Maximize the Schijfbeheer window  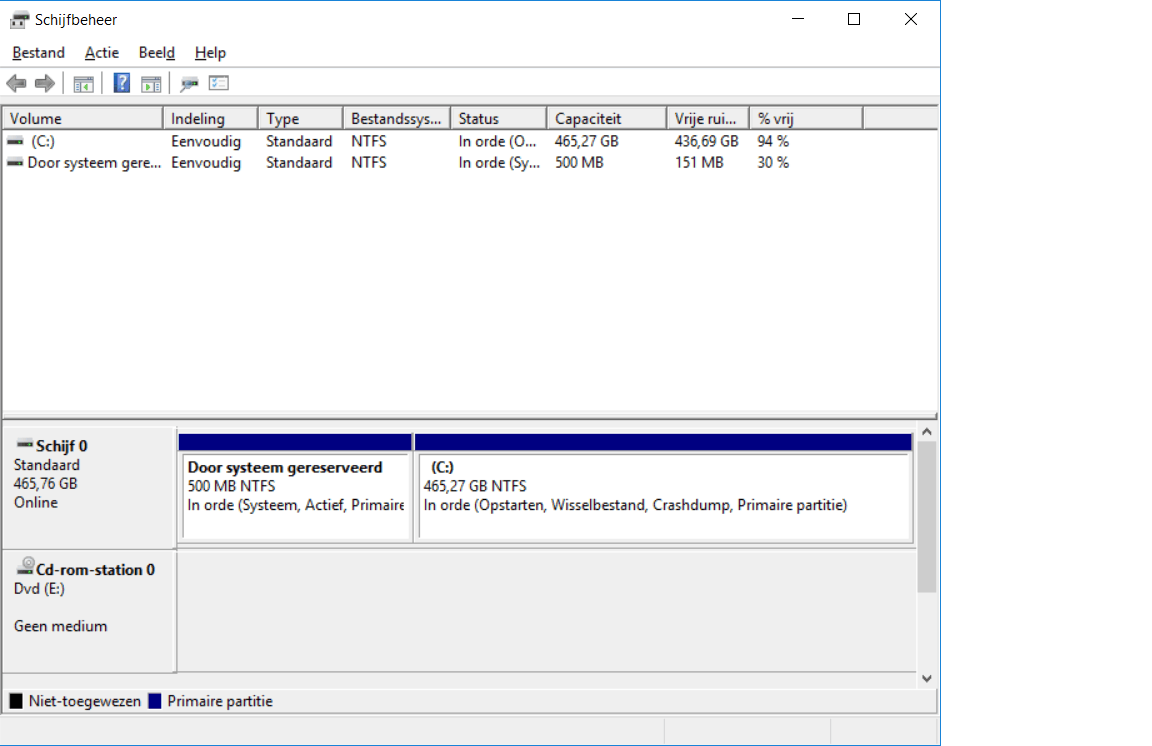tap(854, 20)
